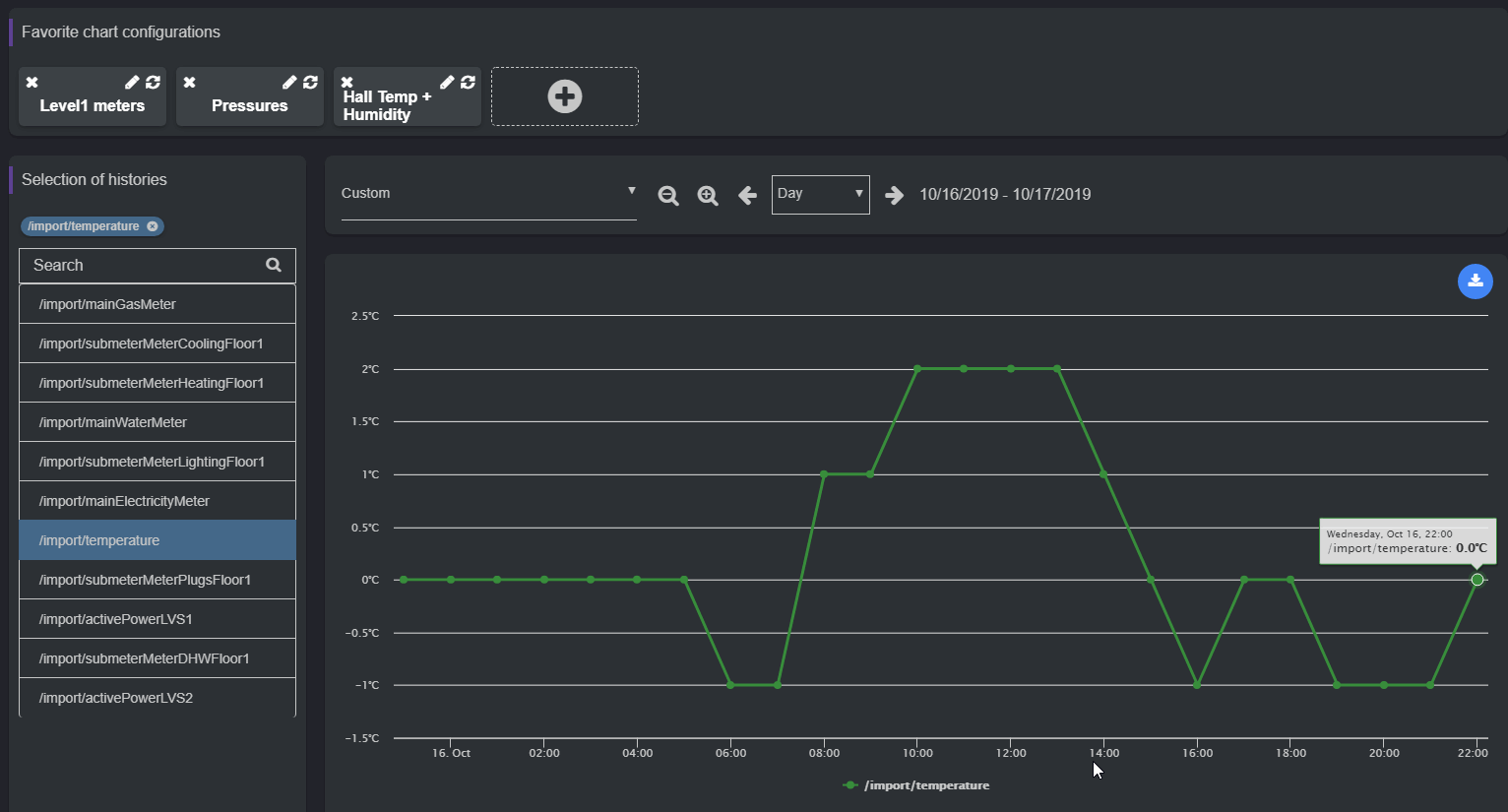Viewport: 1508px width, 812px height.
Task: Go to previous day with left arrow
Action: [747, 195]
